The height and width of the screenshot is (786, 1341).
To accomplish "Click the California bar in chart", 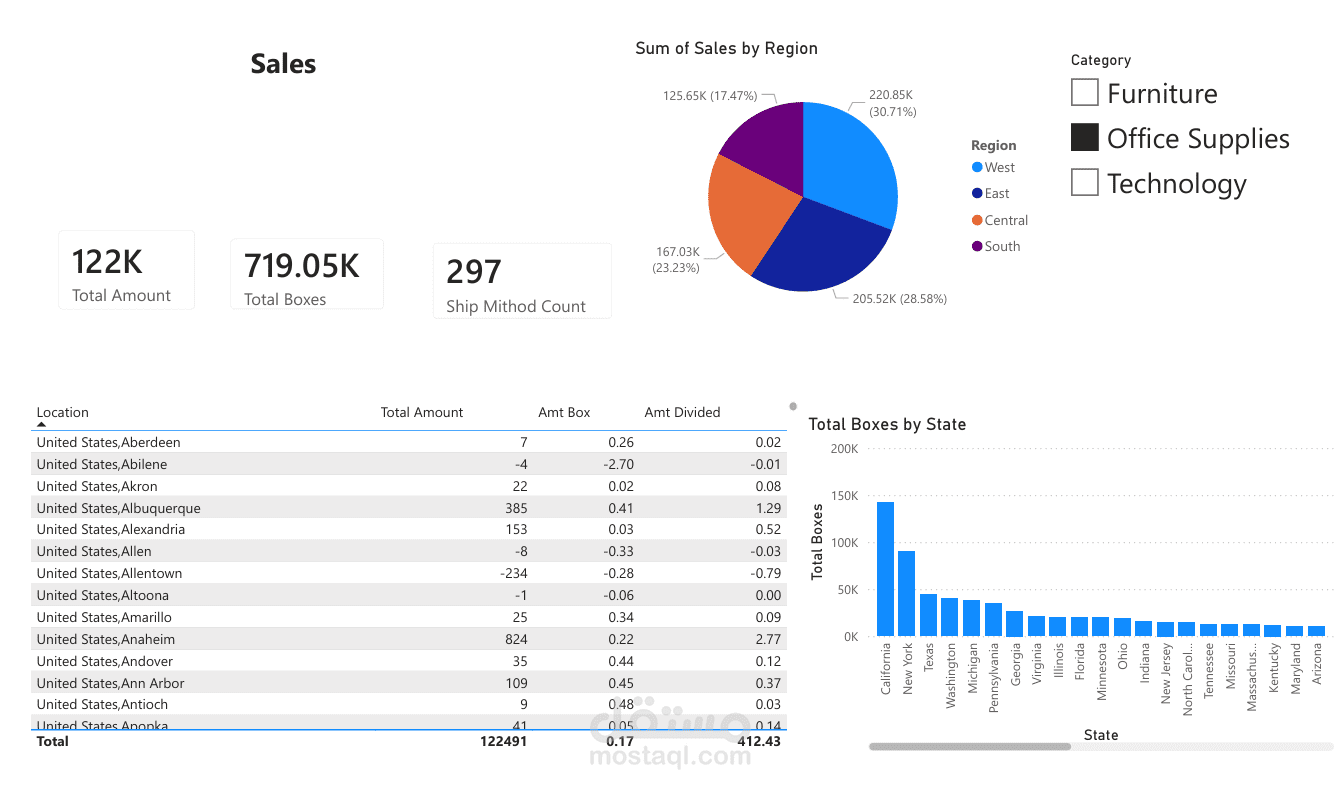I will pos(885,568).
